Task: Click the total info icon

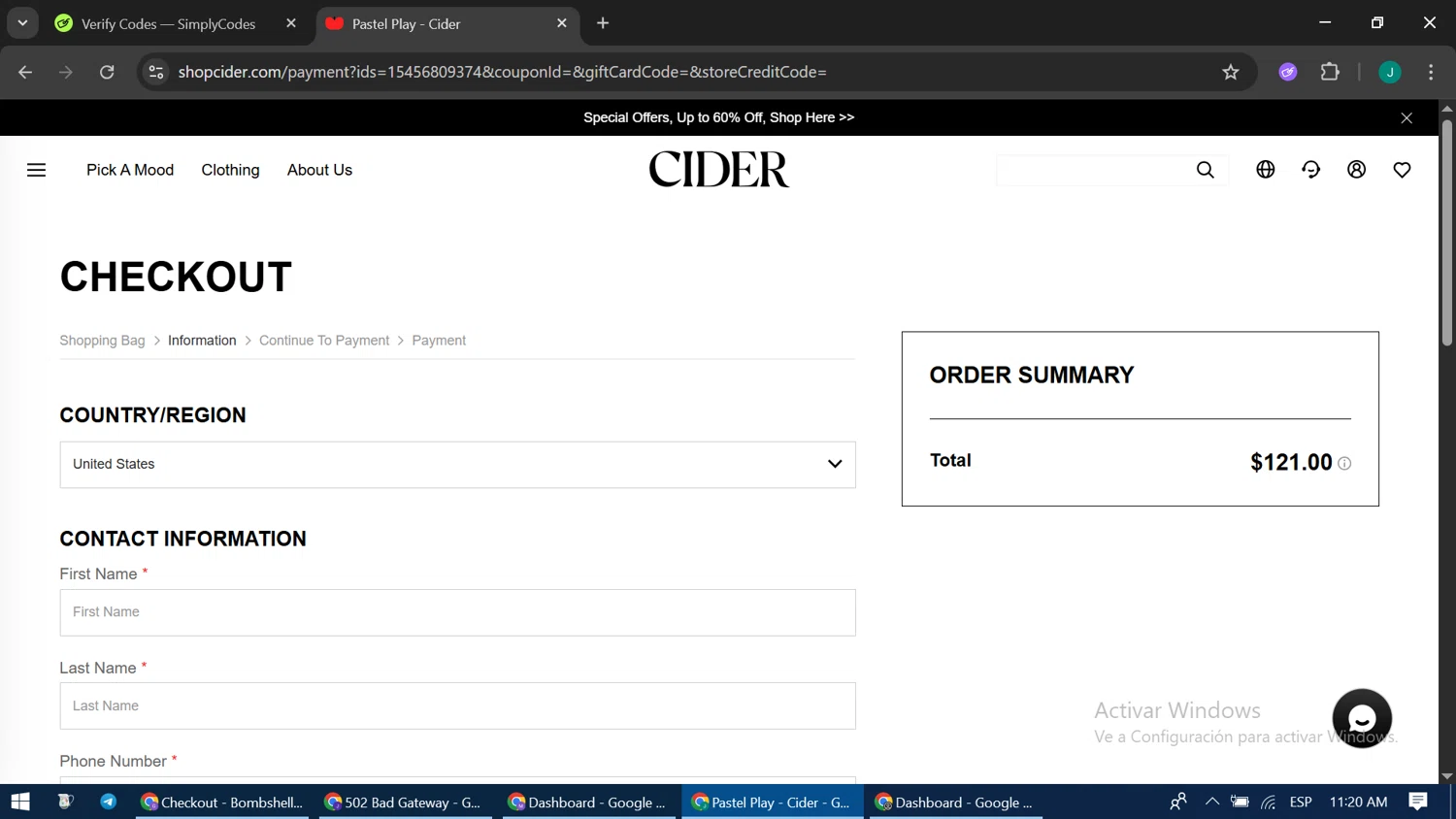Action: tap(1344, 464)
